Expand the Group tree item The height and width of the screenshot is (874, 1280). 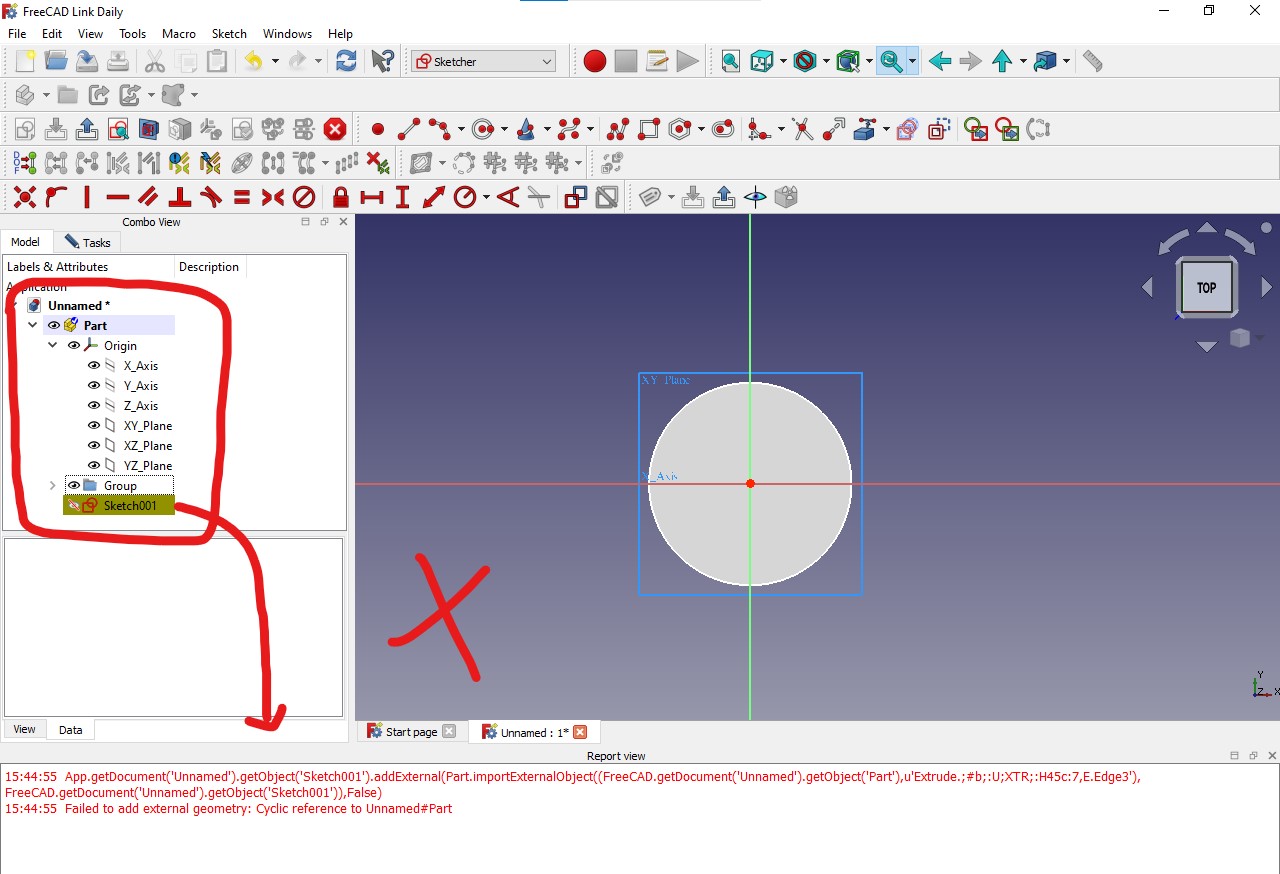click(x=52, y=485)
